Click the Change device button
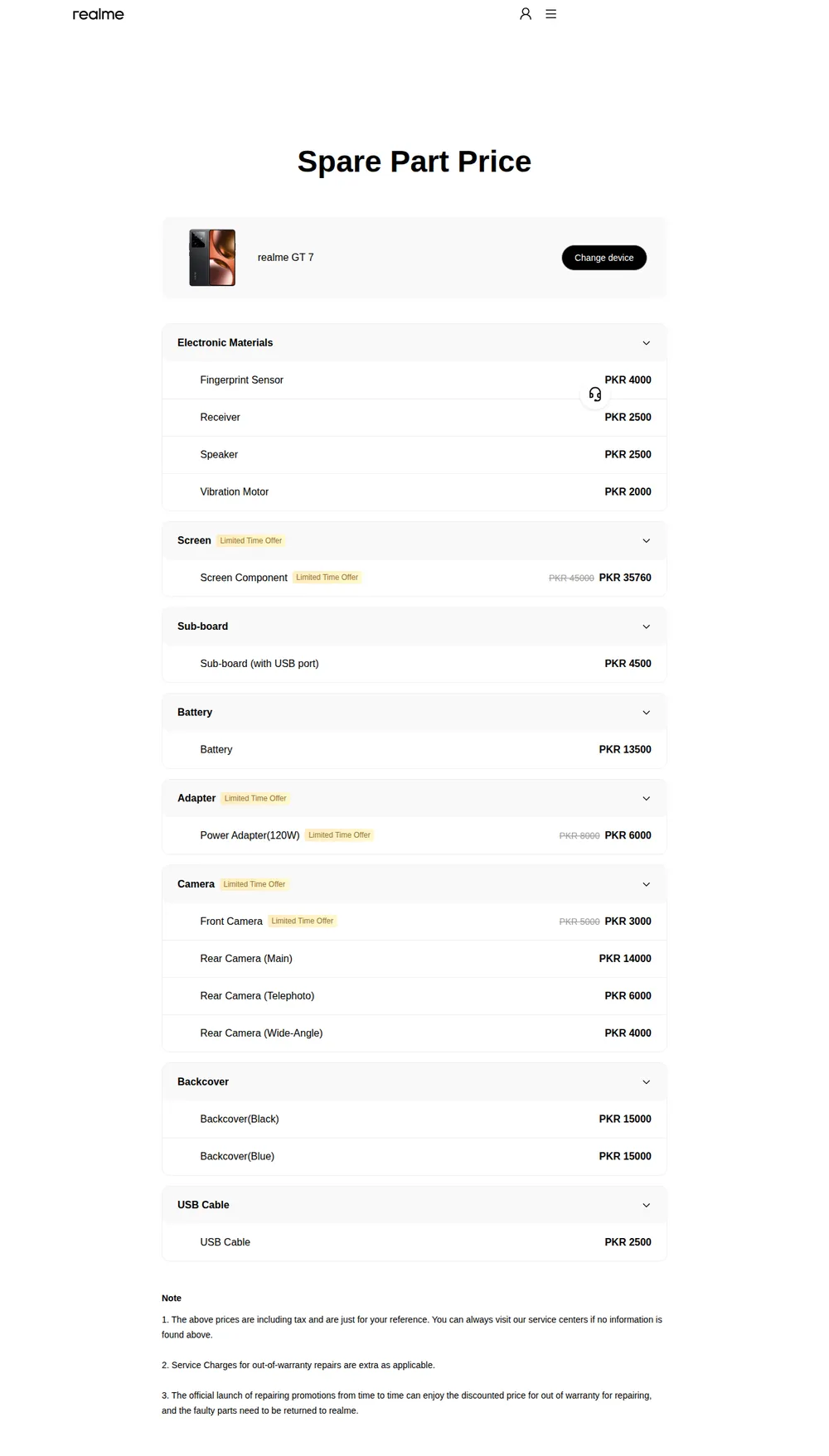This screenshot has height=1456, width=829. pos(604,258)
